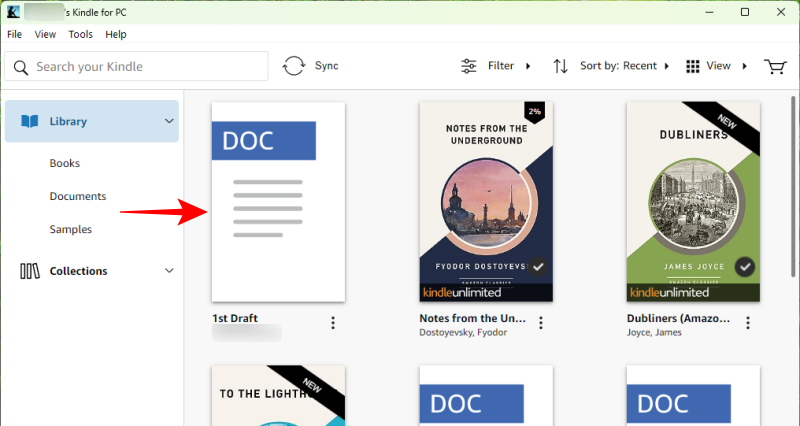Open options menu for Dubliners
The width and height of the screenshot is (800, 426).
pyautogui.click(x=748, y=322)
